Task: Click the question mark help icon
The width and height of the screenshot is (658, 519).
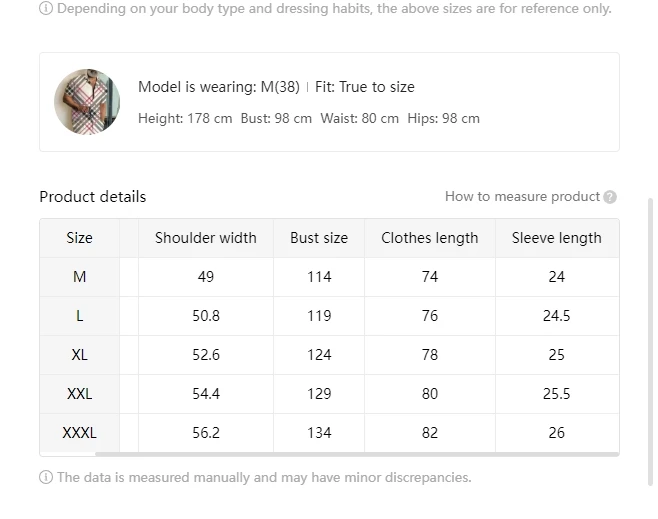Action: pyautogui.click(x=610, y=197)
